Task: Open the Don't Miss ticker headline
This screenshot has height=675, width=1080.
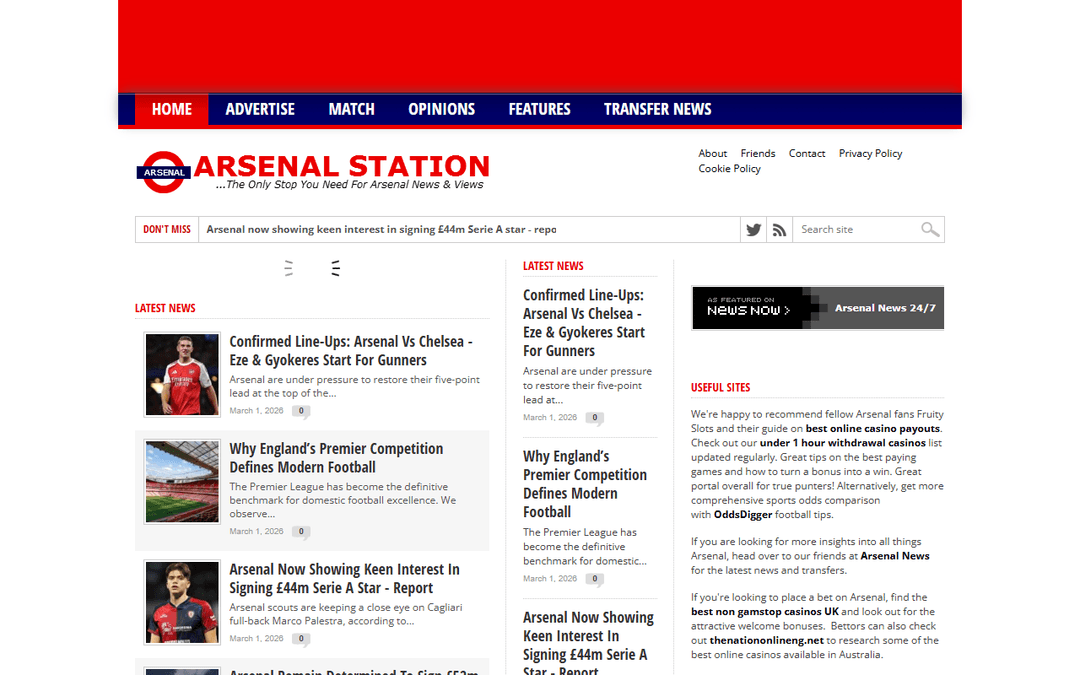Action: [382, 229]
